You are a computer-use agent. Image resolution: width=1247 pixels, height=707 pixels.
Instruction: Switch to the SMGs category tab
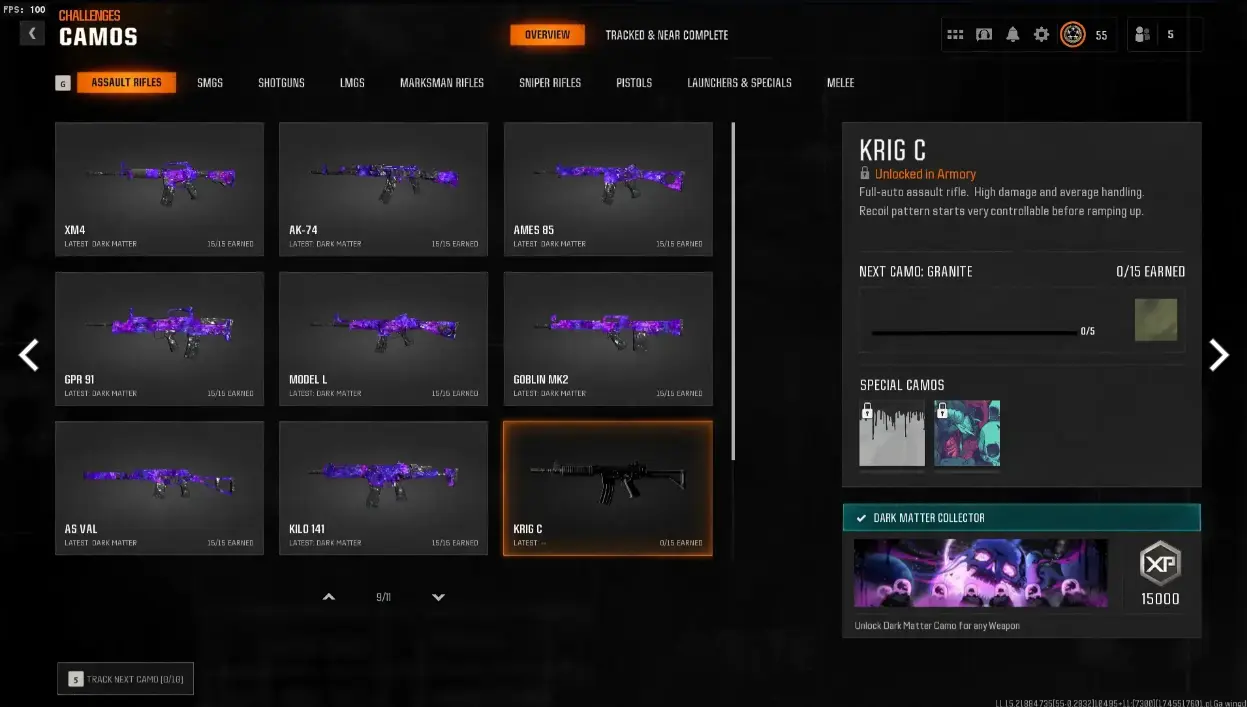(210, 83)
